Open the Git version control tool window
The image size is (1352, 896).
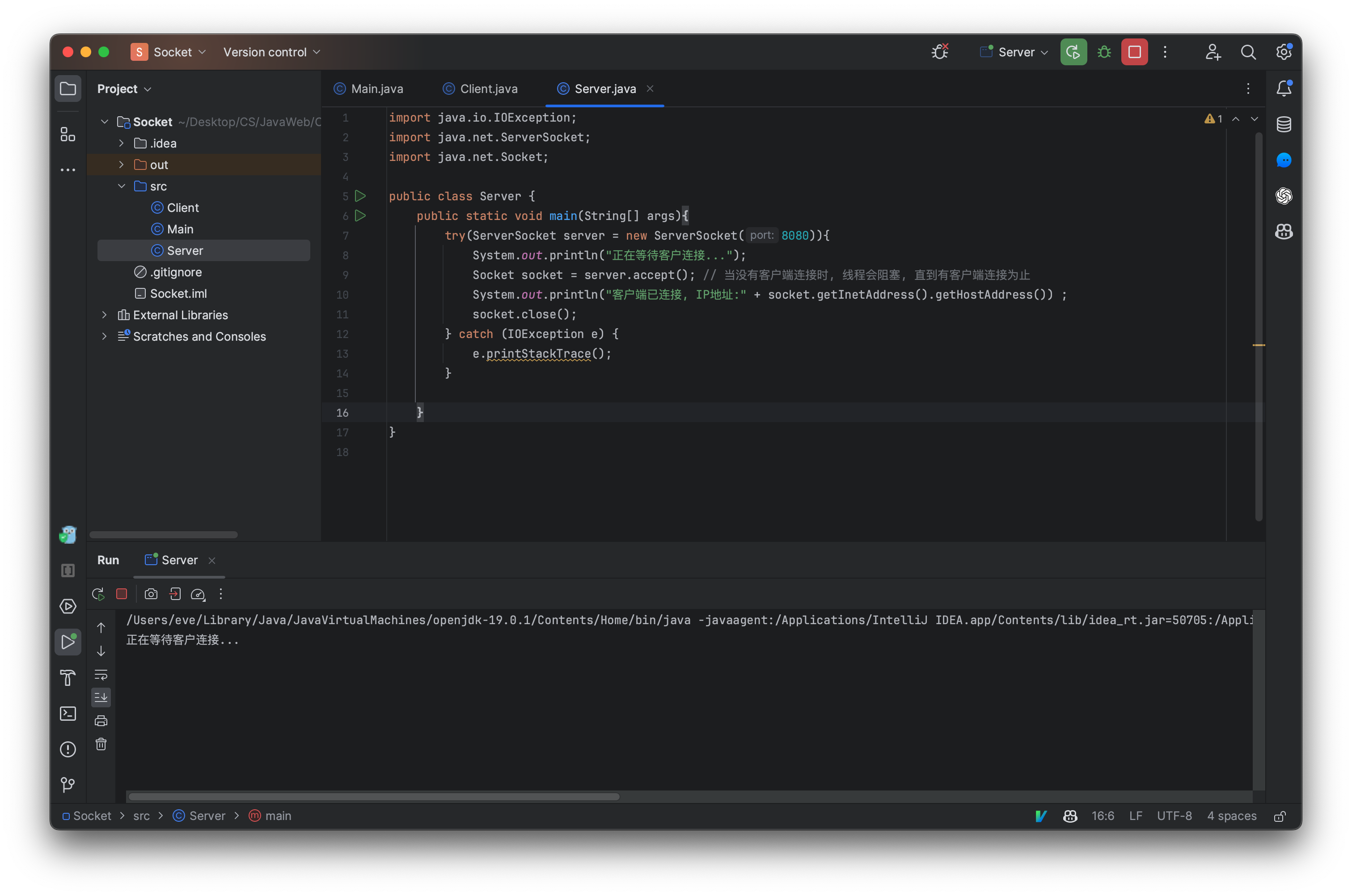68,785
